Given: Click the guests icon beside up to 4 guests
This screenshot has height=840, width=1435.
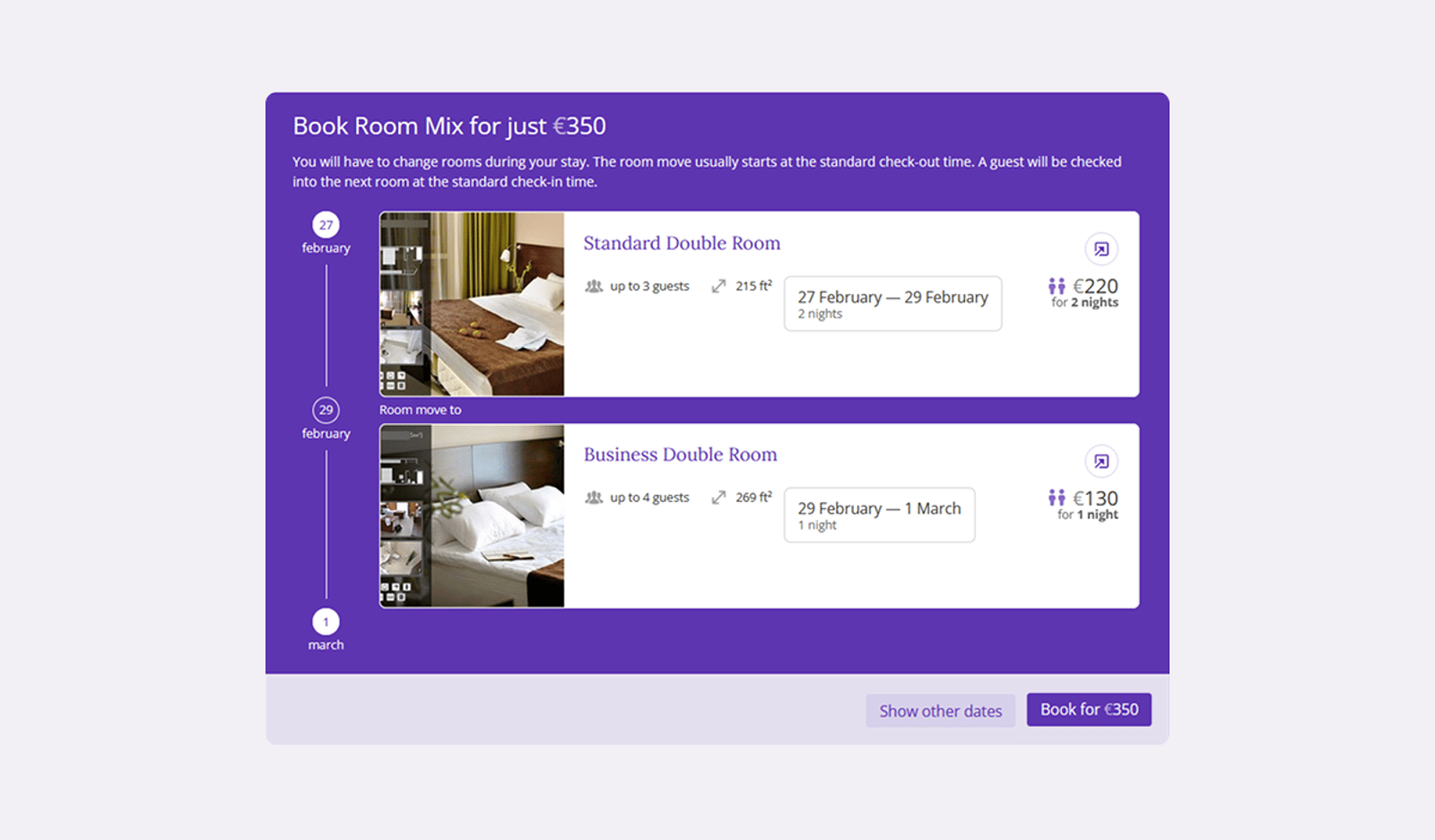Looking at the screenshot, I should click(x=594, y=498).
